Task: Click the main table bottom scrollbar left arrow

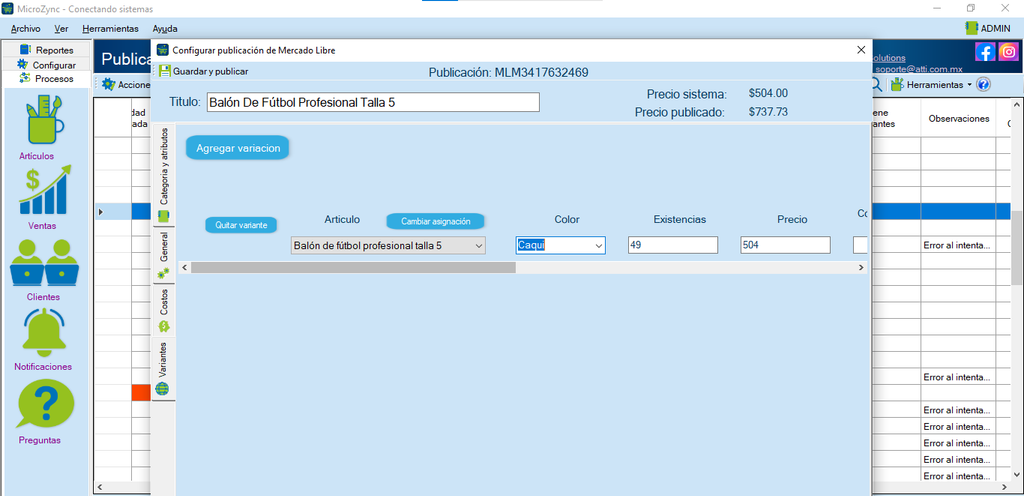Action: point(99,488)
